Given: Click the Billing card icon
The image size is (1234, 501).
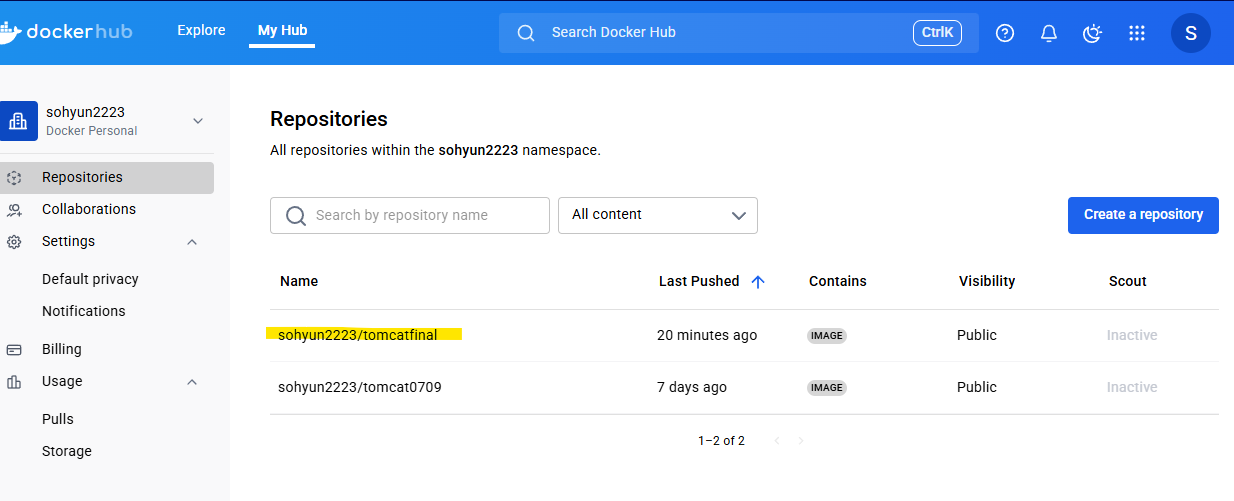Looking at the screenshot, I should [x=14, y=350].
